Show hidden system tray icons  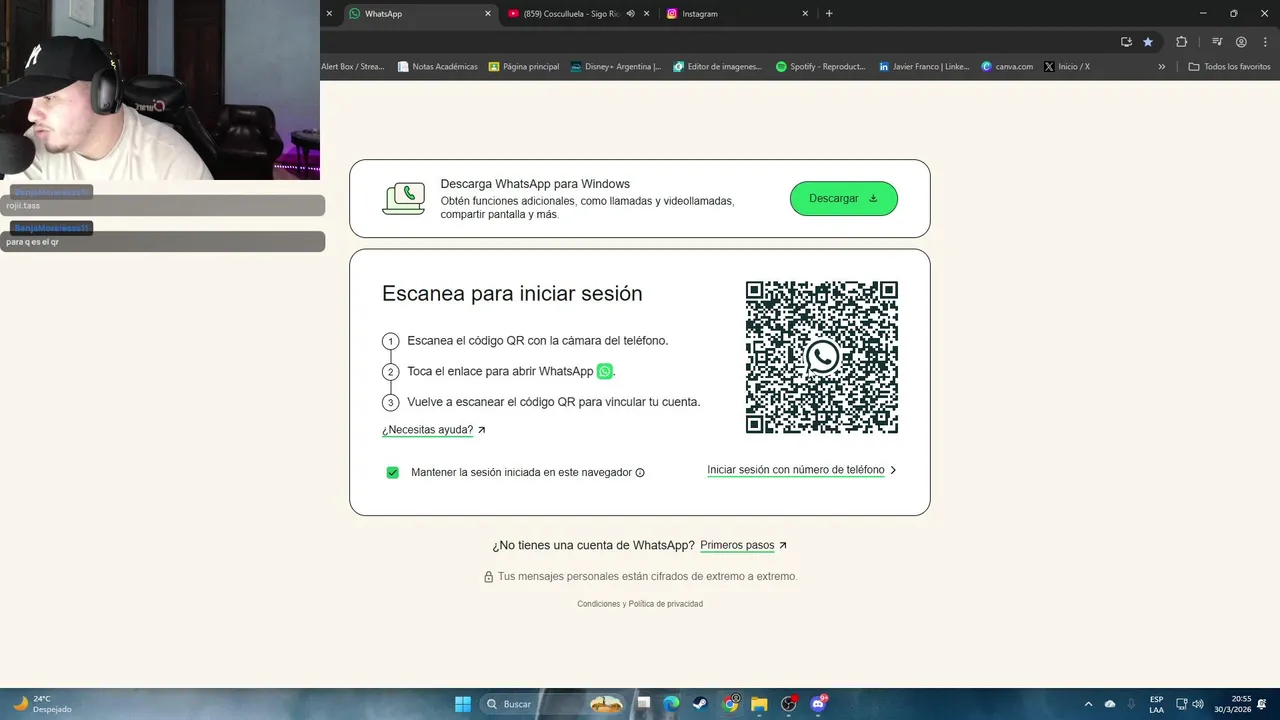tap(1088, 704)
